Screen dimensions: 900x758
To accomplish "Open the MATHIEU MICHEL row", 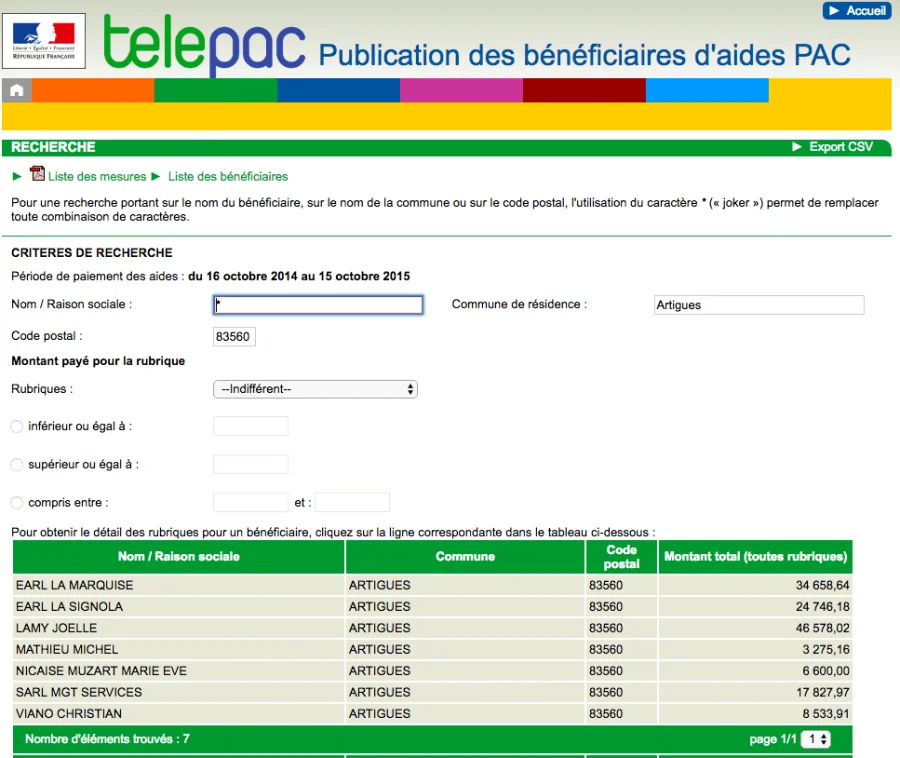I will [432, 650].
